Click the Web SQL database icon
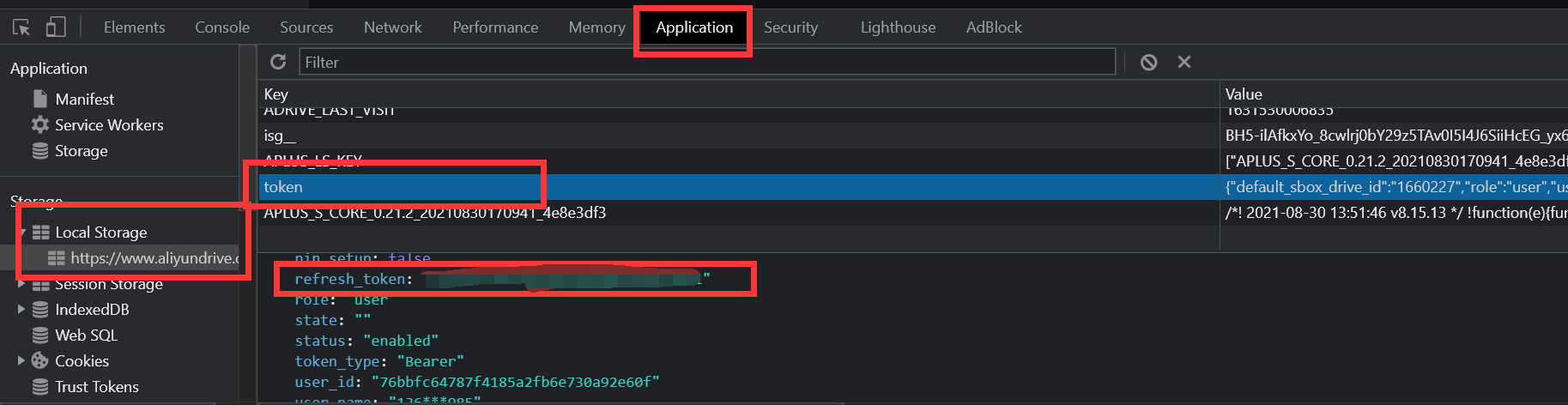This screenshot has height=405, width=1568. tap(40, 335)
